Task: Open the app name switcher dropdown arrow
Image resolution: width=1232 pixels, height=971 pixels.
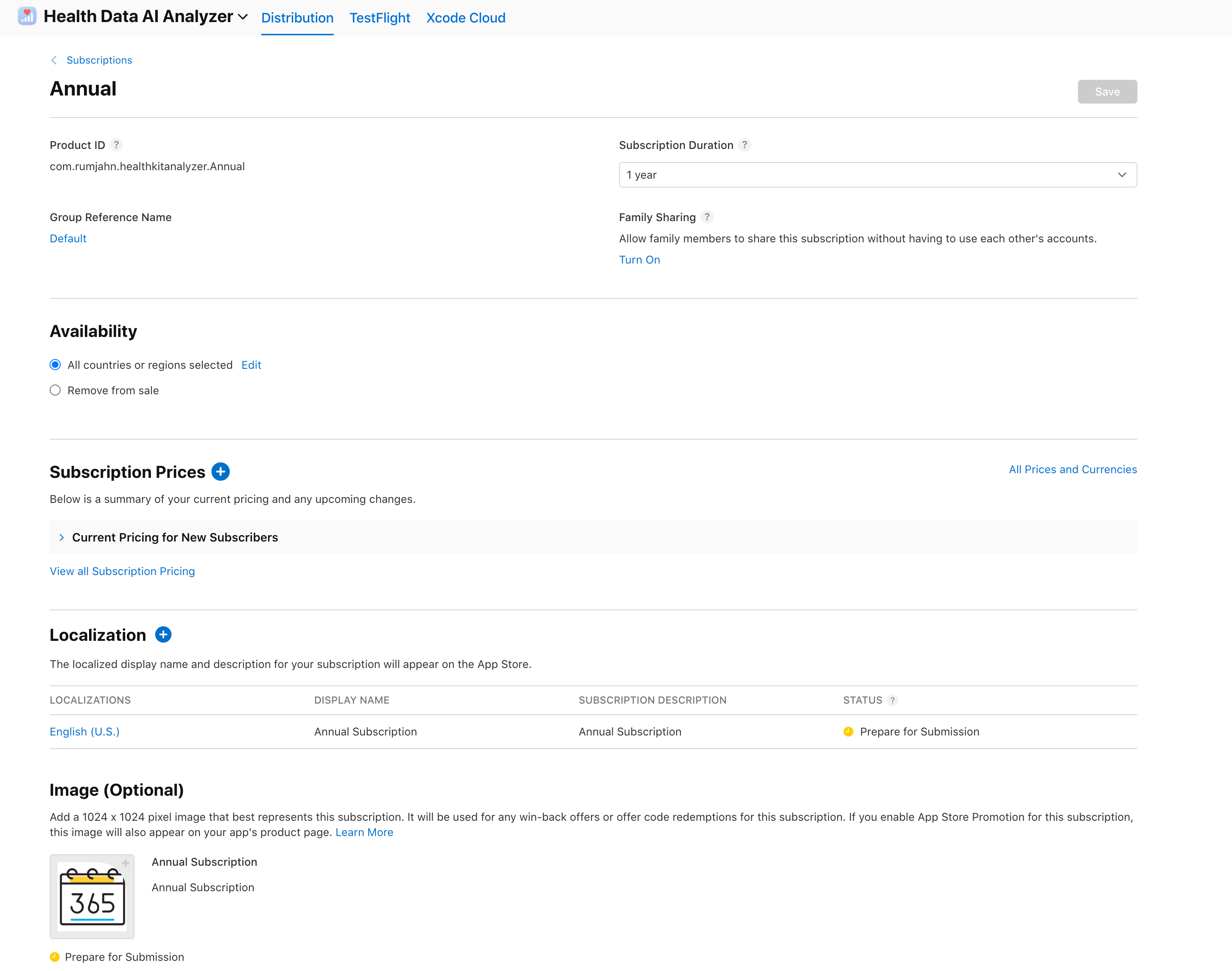Action: 243,17
